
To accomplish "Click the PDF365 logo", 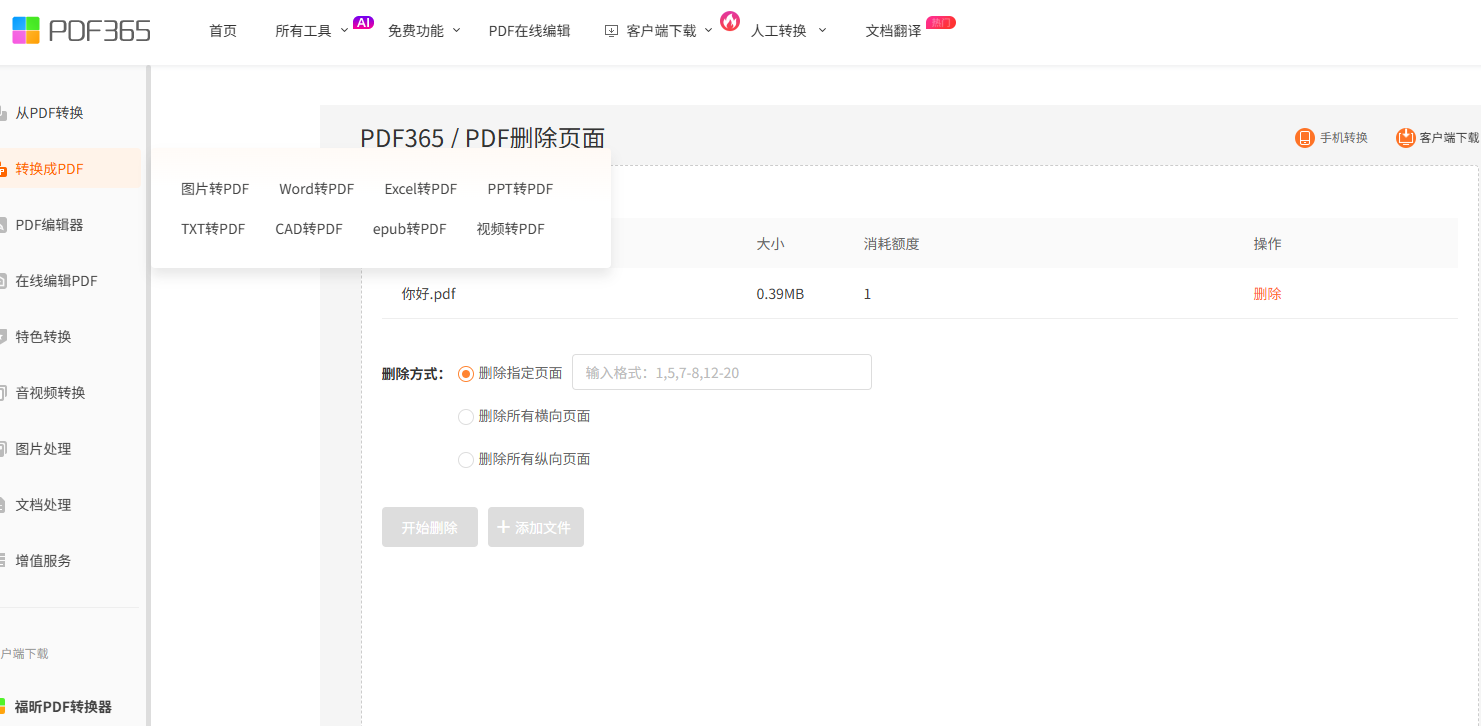I will point(81,30).
